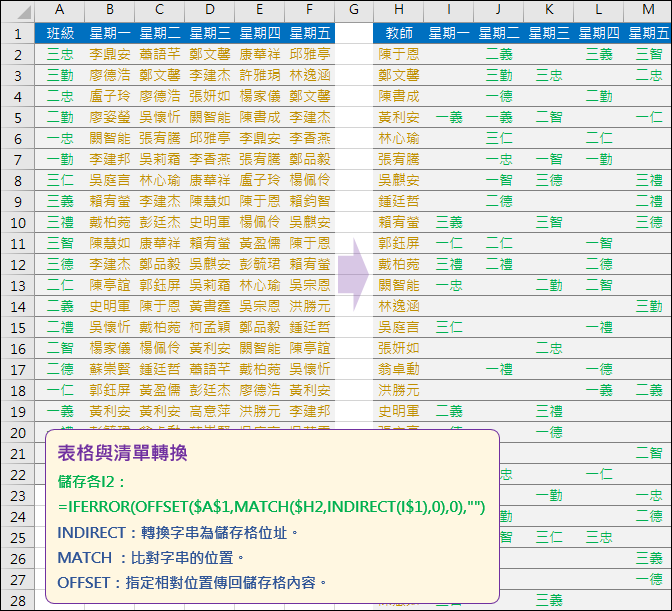Select cell A17 with class 二德
The image size is (672, 611).
tap(60, 369)
